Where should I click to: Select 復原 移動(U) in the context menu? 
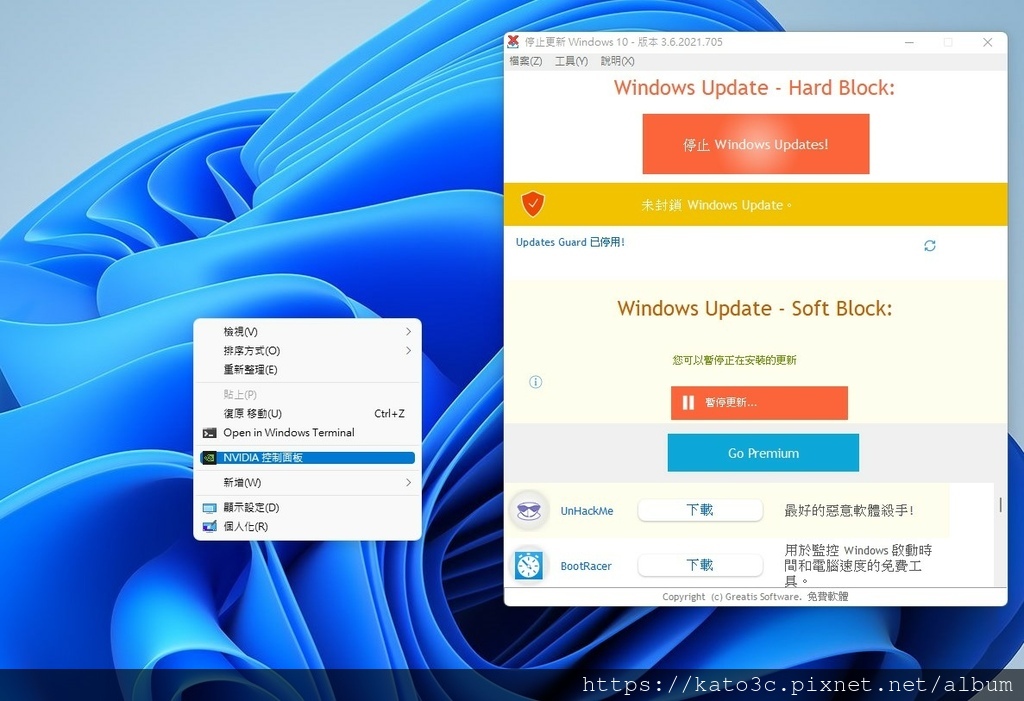[307, 414]
